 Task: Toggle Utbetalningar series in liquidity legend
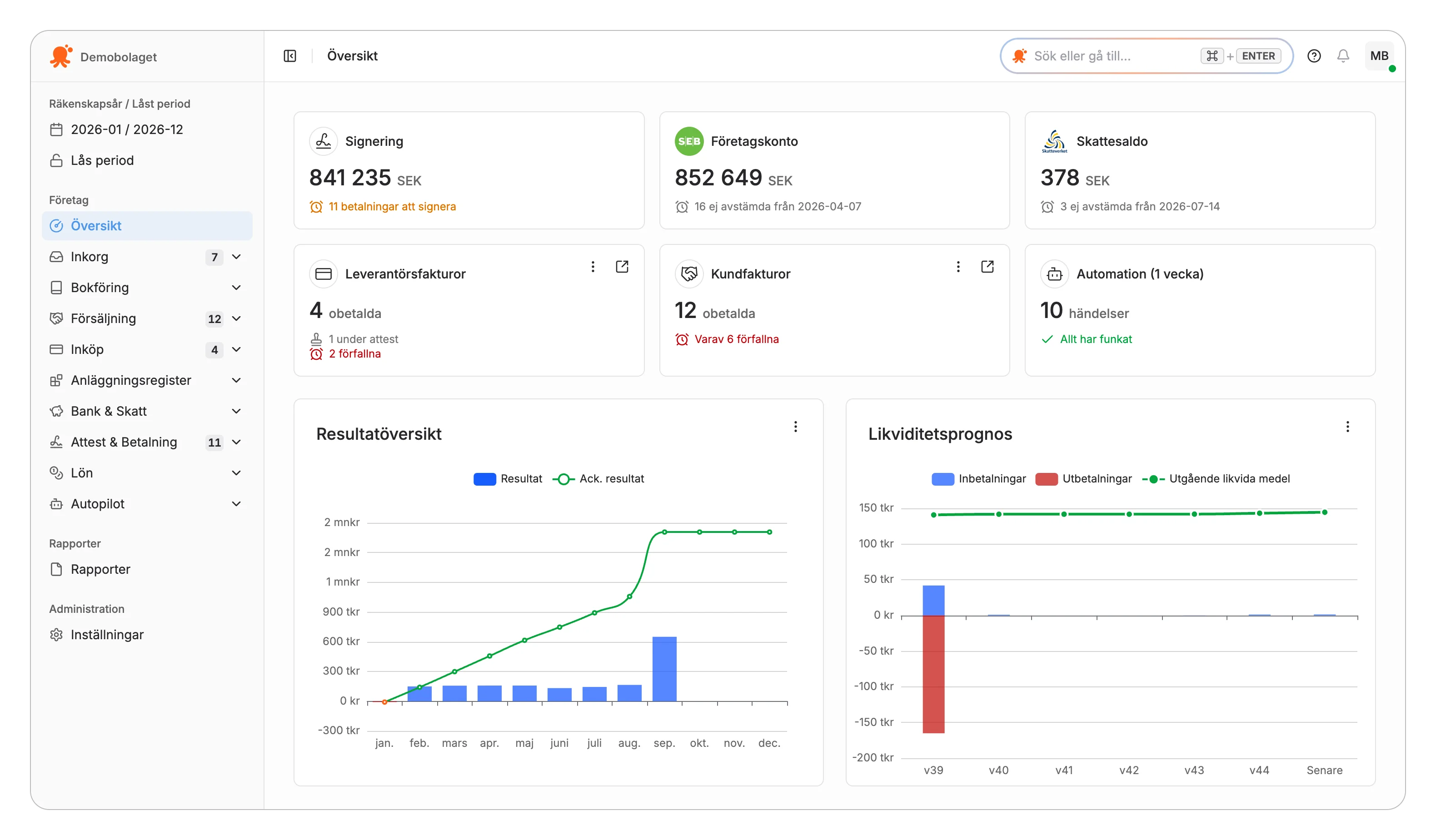[1083, 479]
